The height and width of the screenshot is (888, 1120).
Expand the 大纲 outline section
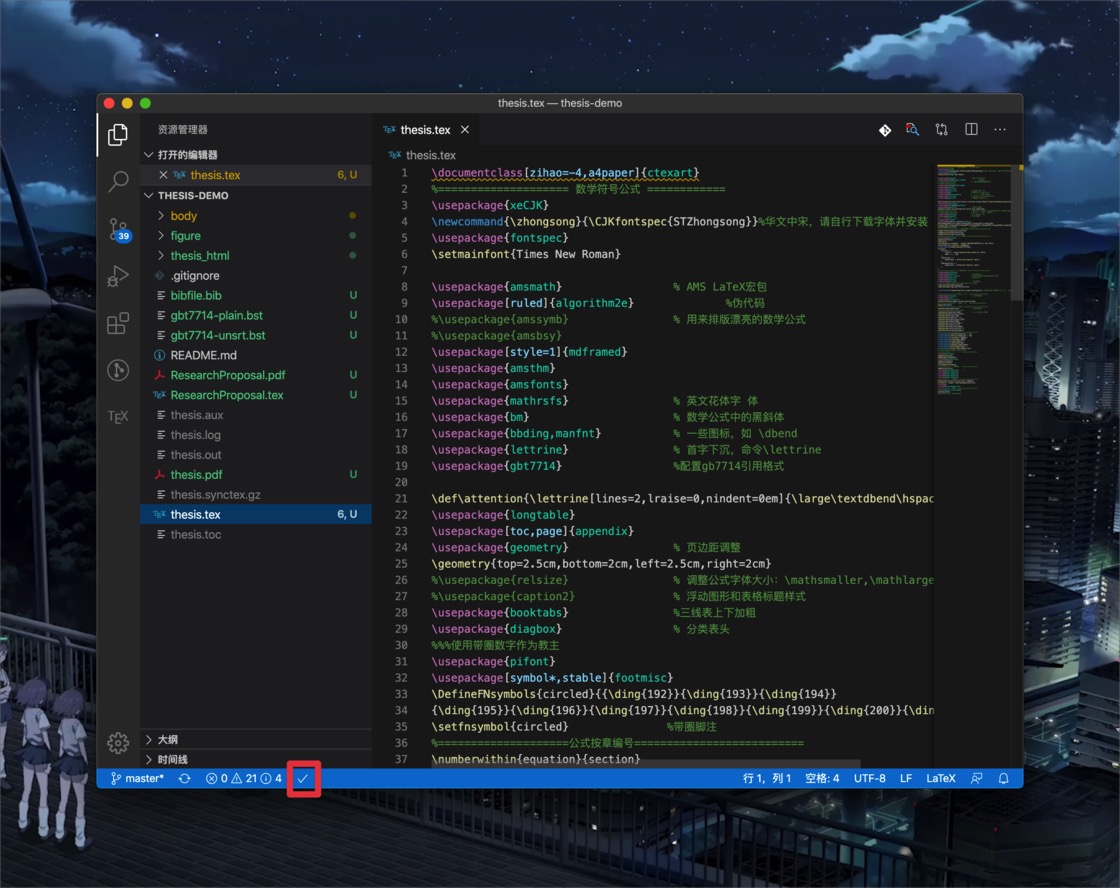click(x=167, y=740)
